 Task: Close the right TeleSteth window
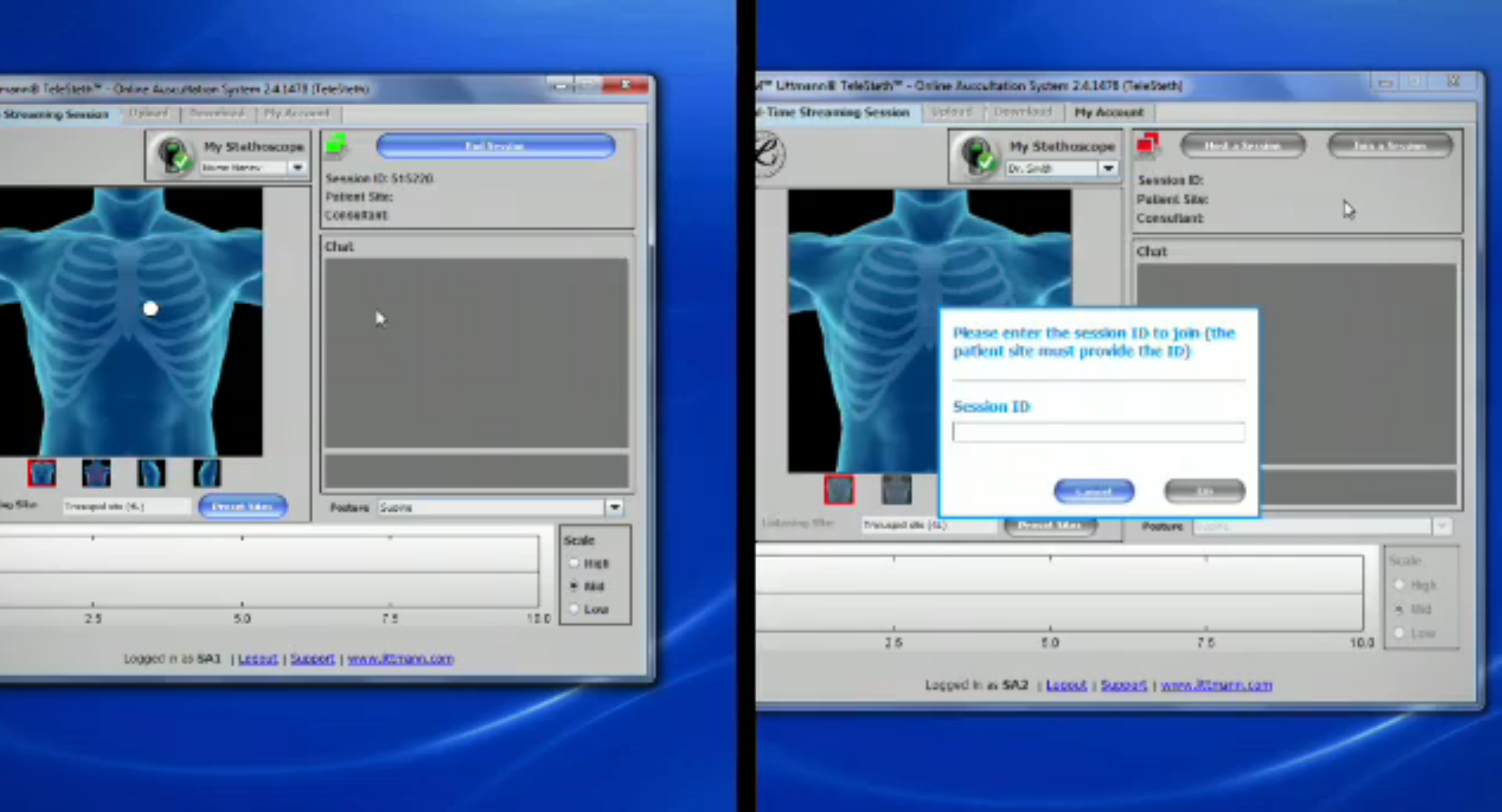[x=1454, y=81]
